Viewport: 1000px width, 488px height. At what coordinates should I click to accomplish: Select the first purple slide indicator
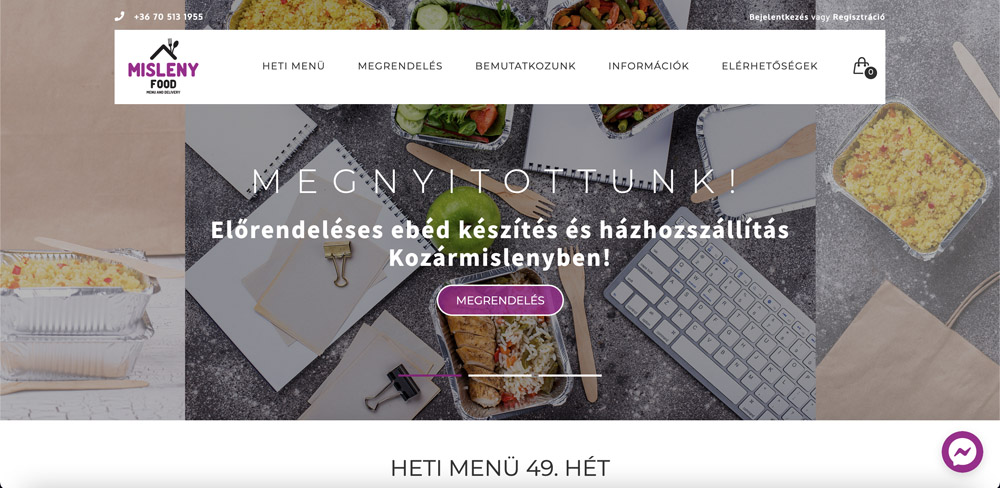tap(430, 375)
